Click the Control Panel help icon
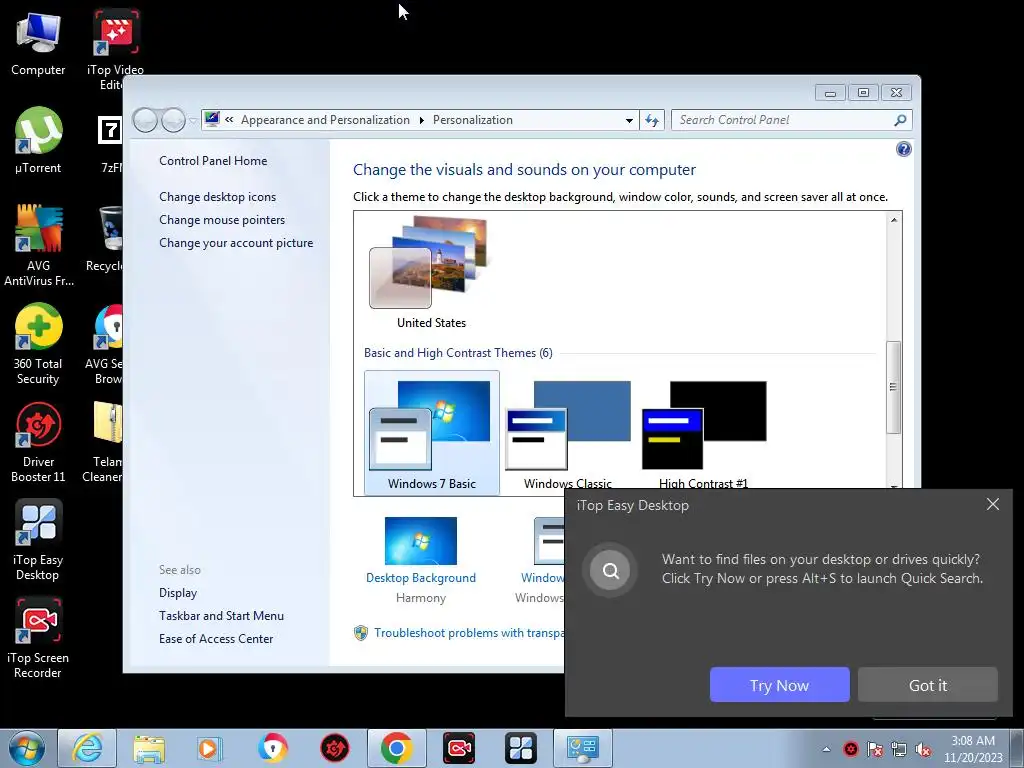The image size is (1024, 768). 903,150
